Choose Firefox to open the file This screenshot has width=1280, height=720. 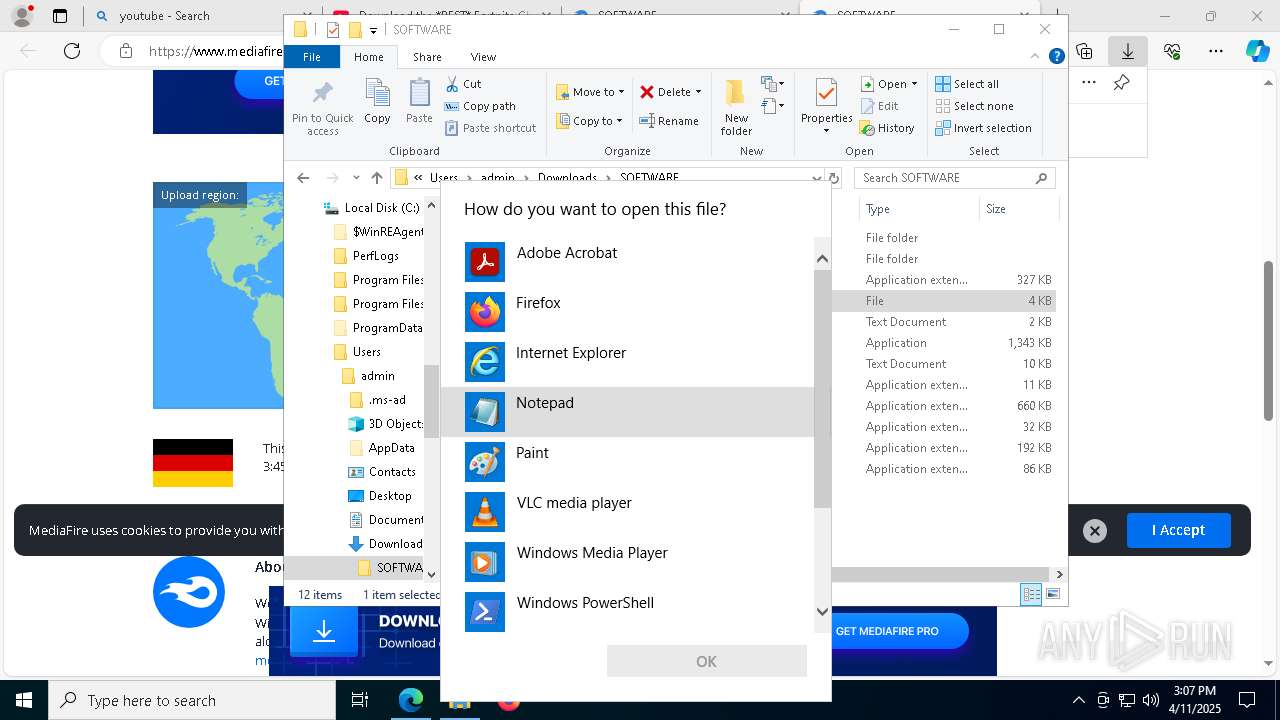point(627,312)
